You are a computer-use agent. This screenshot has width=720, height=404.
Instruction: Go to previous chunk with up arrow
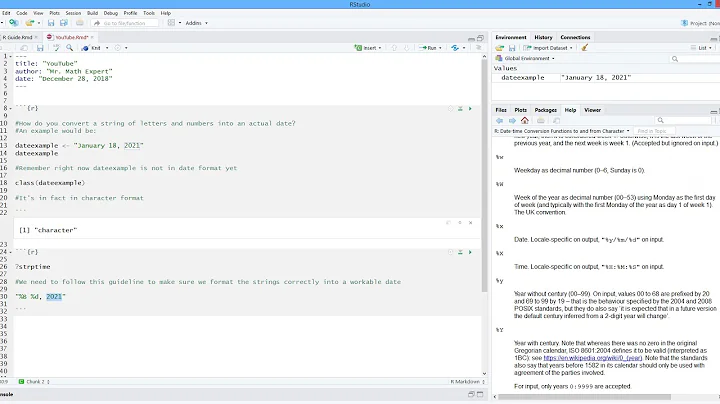click(394, 48)
